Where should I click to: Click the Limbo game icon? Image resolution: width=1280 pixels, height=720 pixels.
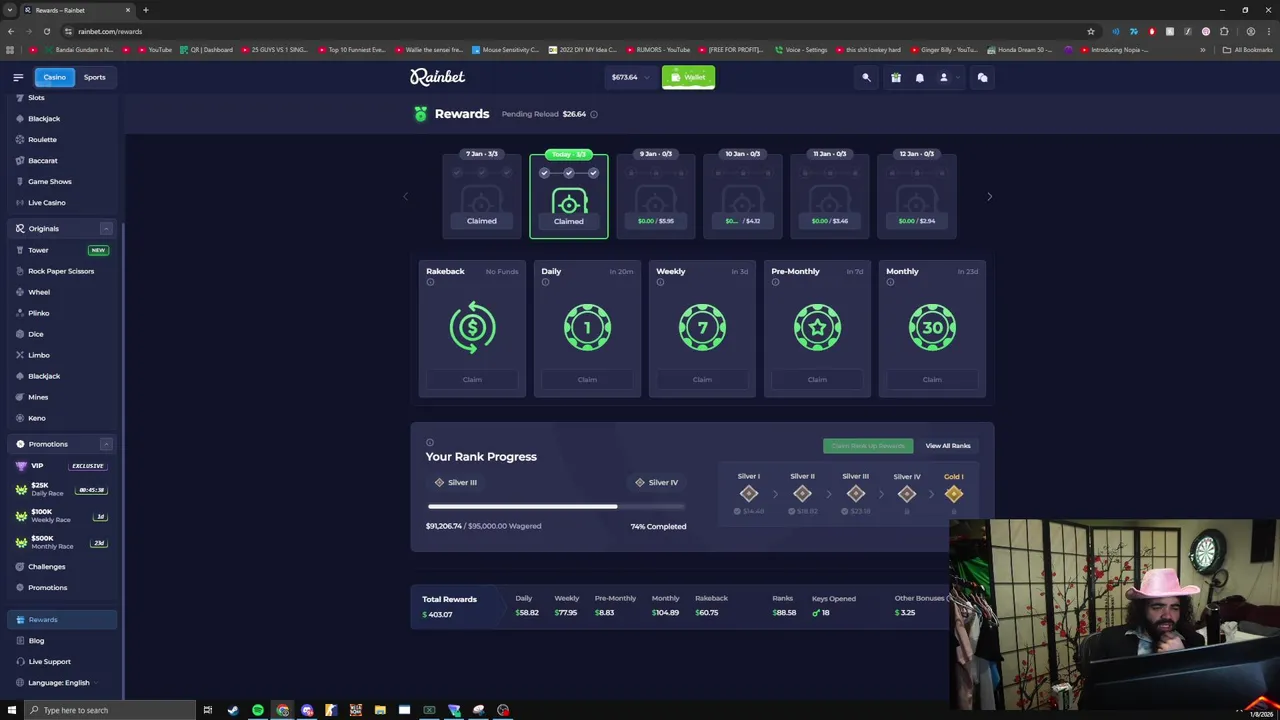point(20,355)
